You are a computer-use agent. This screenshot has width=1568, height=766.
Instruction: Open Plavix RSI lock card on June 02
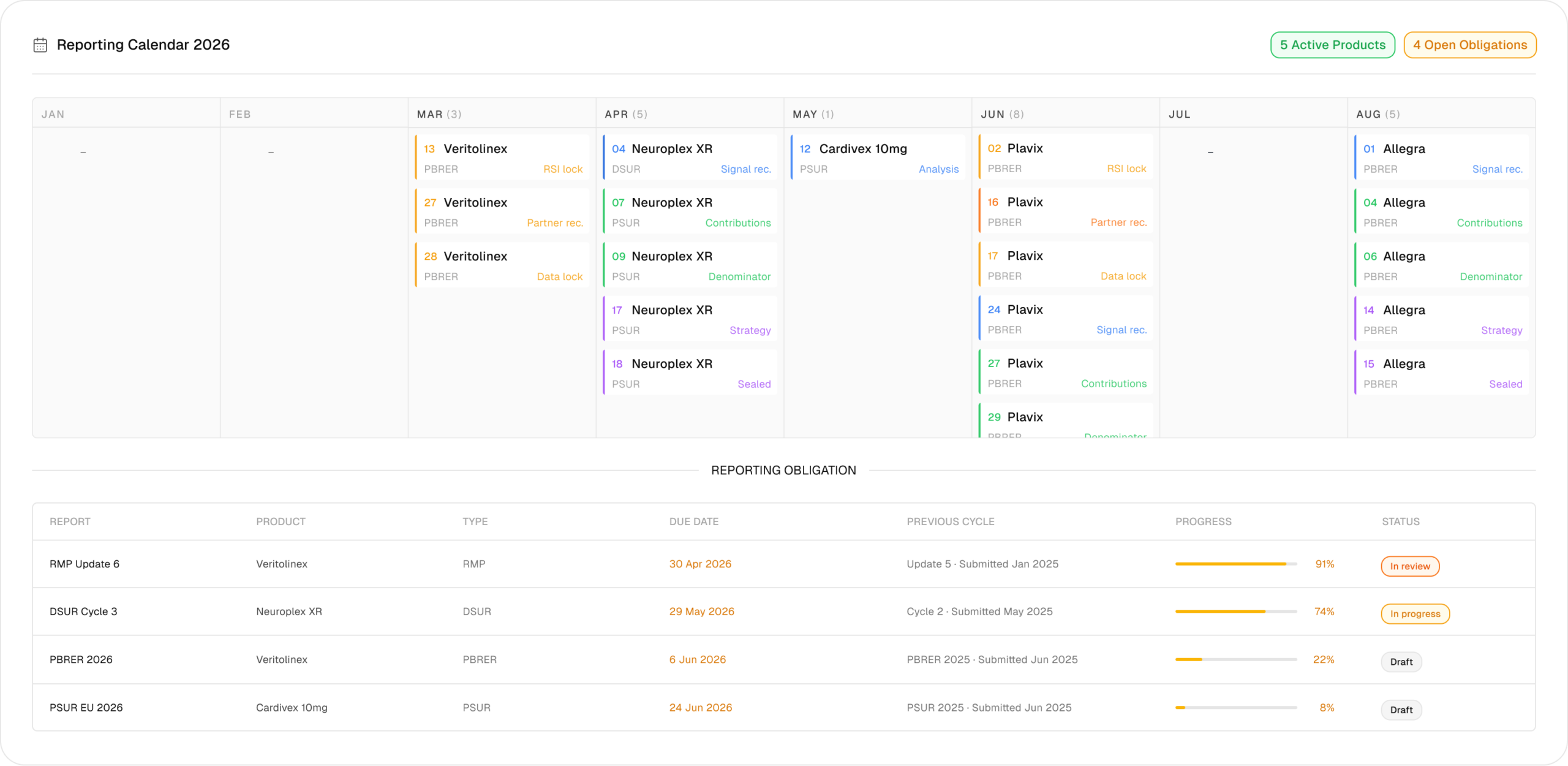pyautogui.click(x=1066, y=157)
